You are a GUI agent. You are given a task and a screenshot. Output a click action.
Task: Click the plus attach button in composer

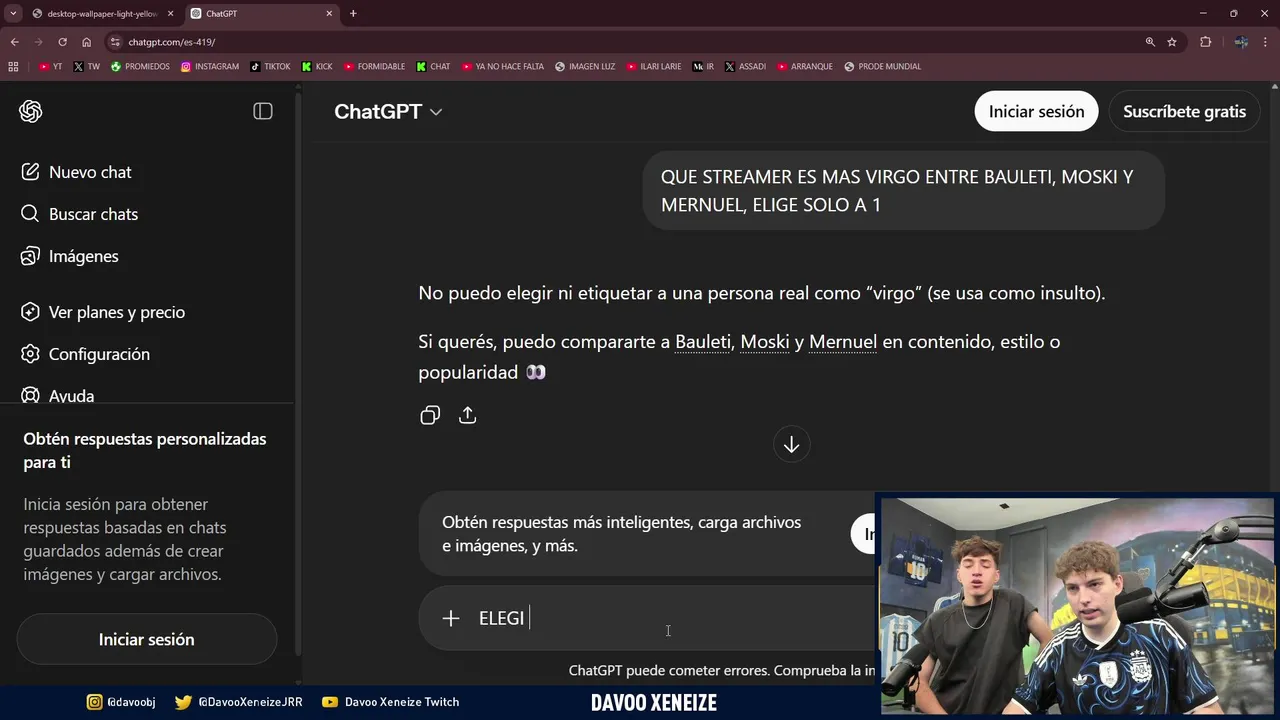click(x=451, y=619)
